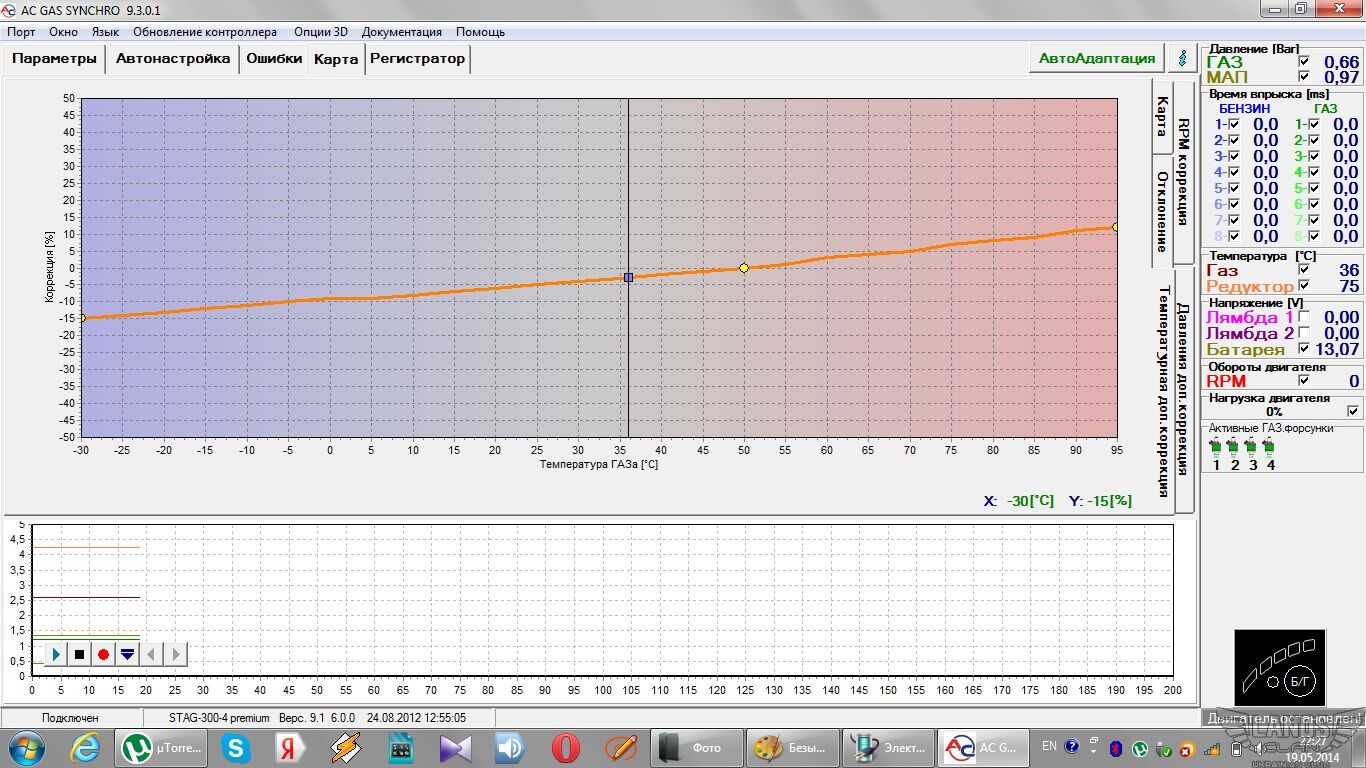Open Yandex from the taskbar
This screenshot has height=768, width=1366.
pyautogui.click(x=291, y=748)
